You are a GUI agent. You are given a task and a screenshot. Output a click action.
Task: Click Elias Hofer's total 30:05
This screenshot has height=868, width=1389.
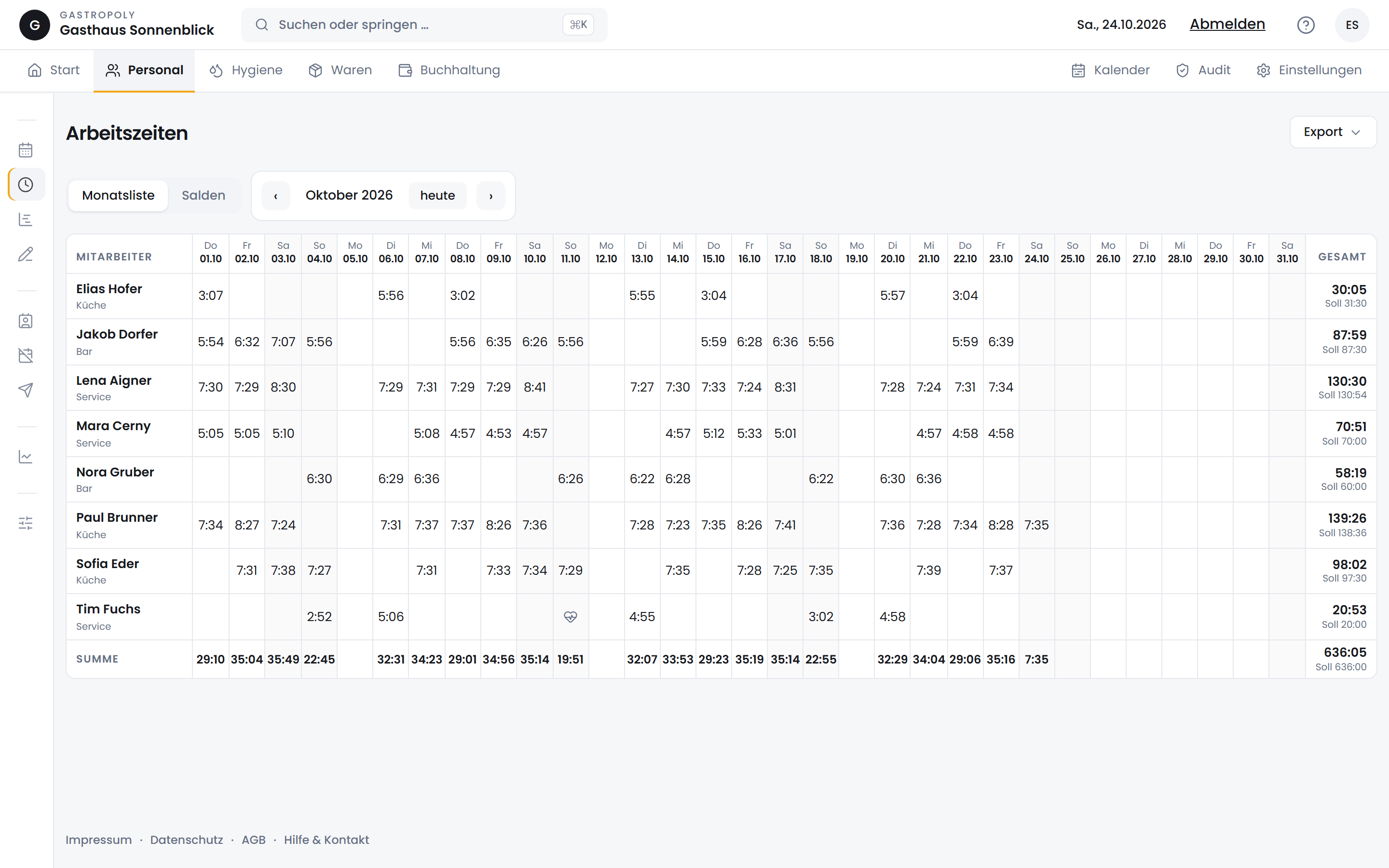point(1349,289)
